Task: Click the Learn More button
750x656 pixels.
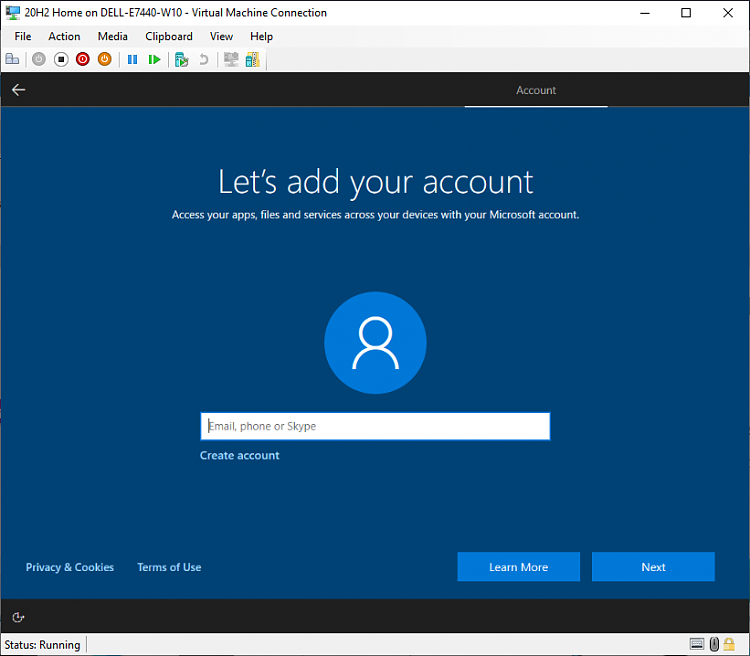Action: pos(518,567)
